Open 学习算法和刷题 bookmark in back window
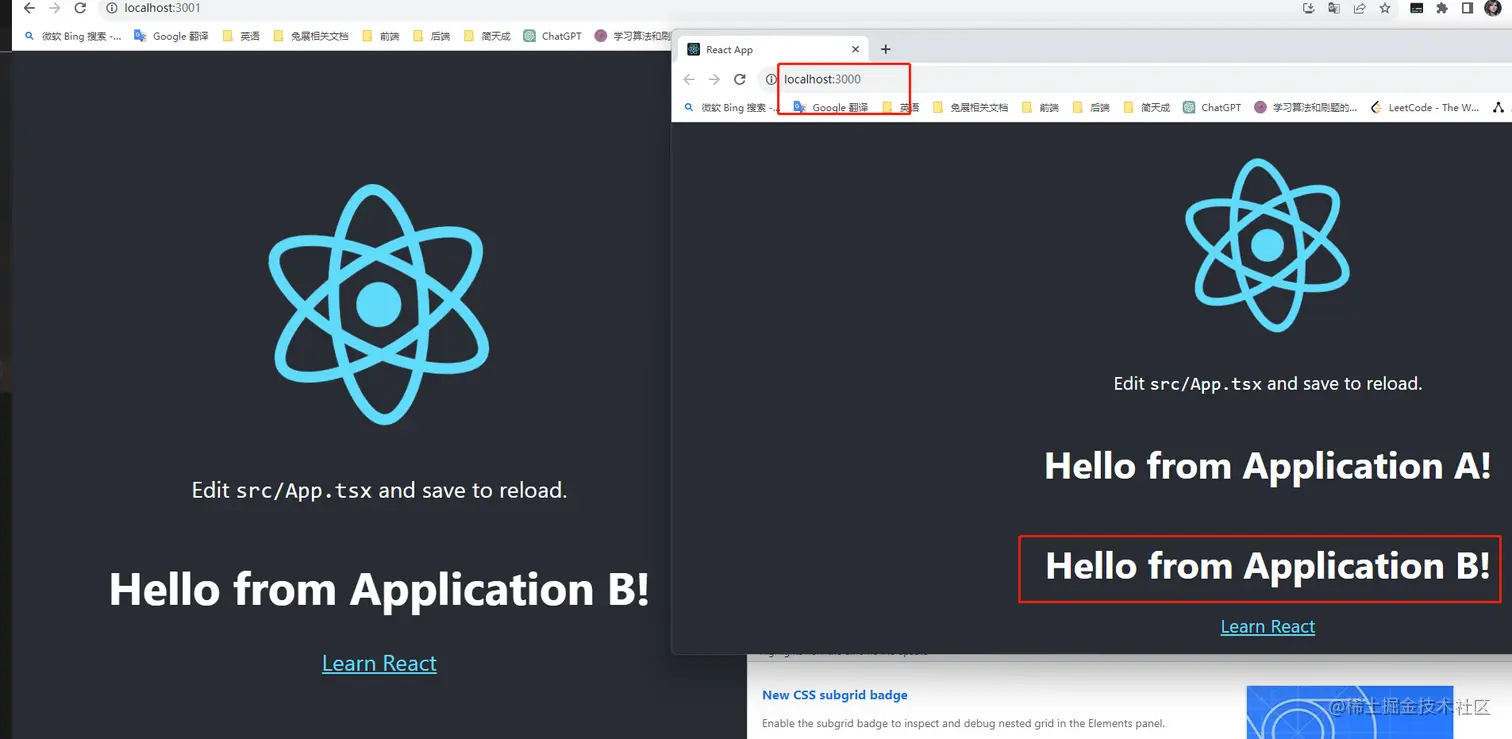 (x=632, y=36)
